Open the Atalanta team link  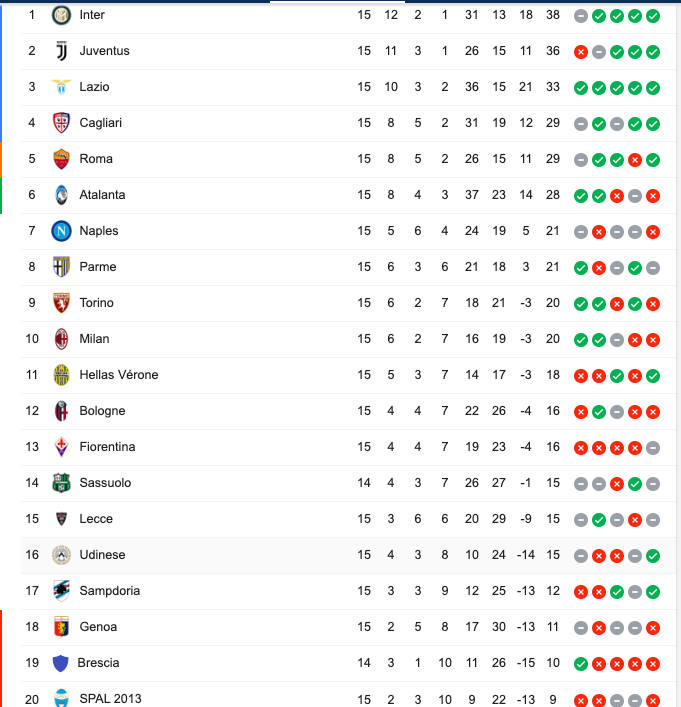[102, 195]
